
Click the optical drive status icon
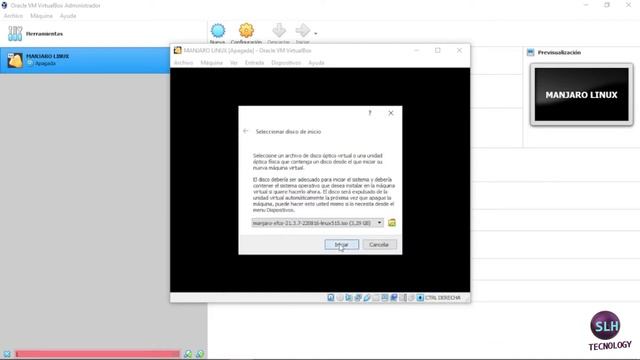340,298
